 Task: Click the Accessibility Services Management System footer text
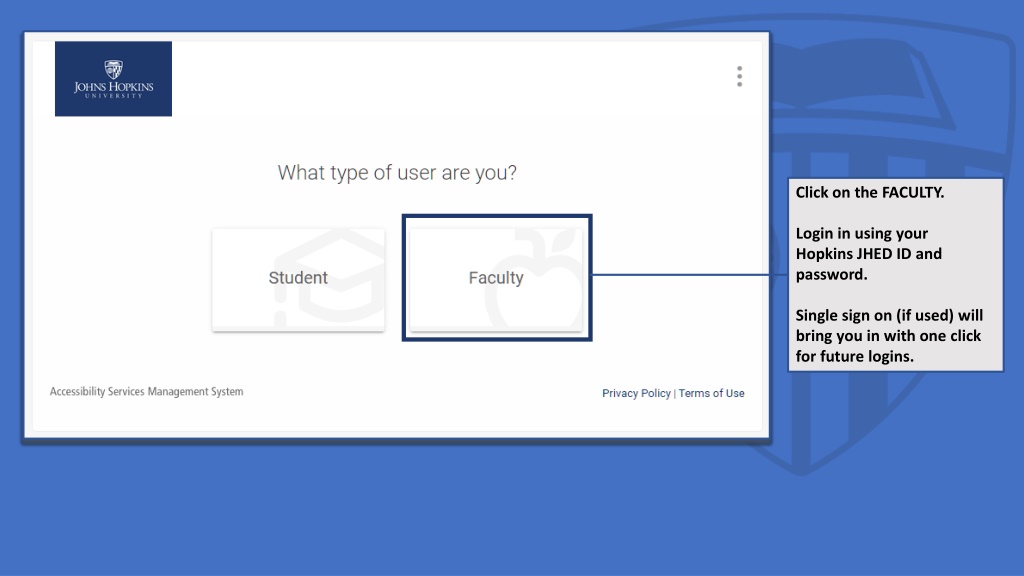146,391
